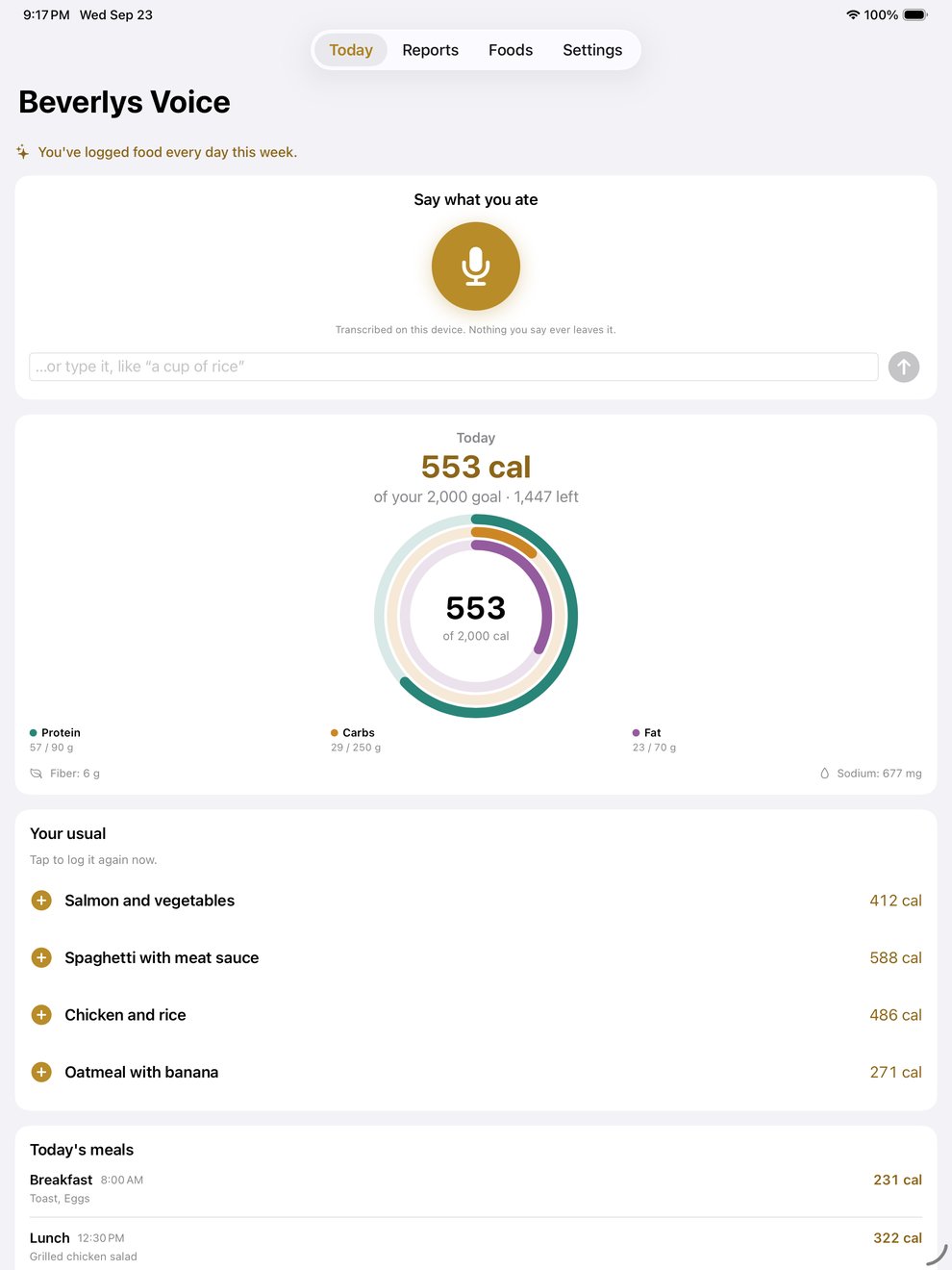
Task: Log Oatmeal with banana again
Action: click(x=476, y=1072)
